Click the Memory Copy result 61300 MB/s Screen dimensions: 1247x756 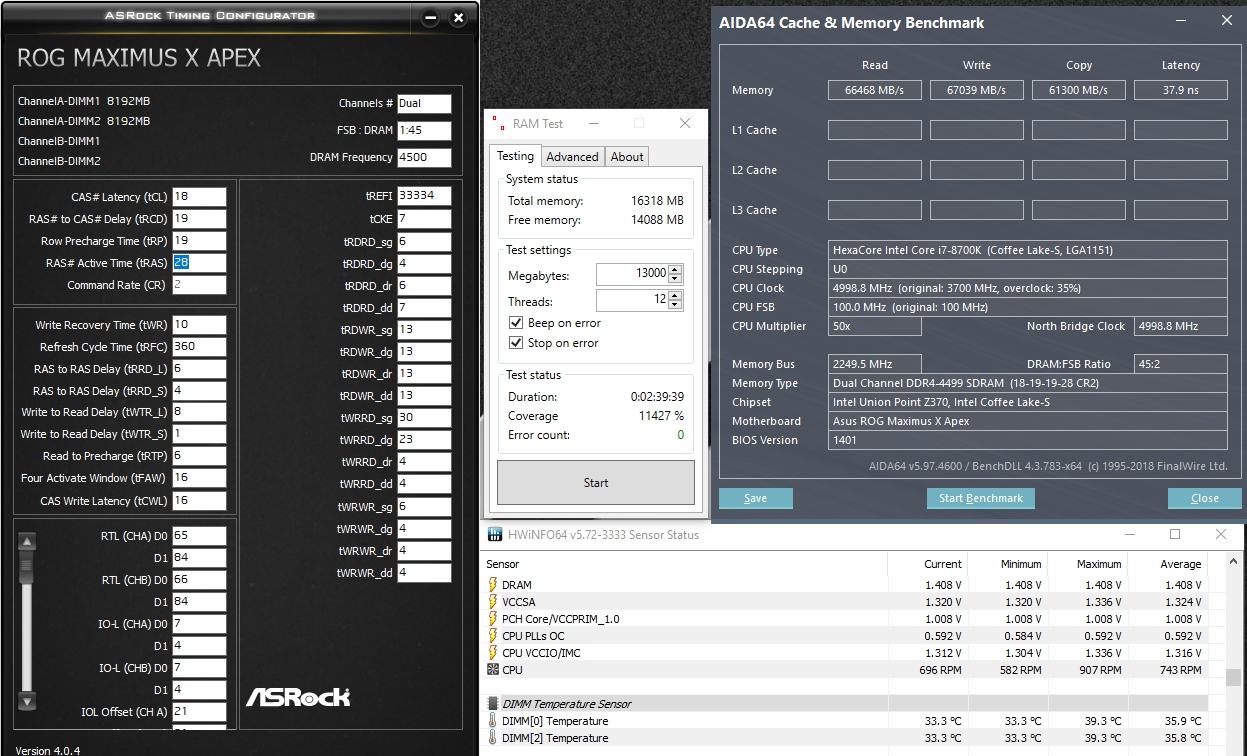(x=1079, y=90)
